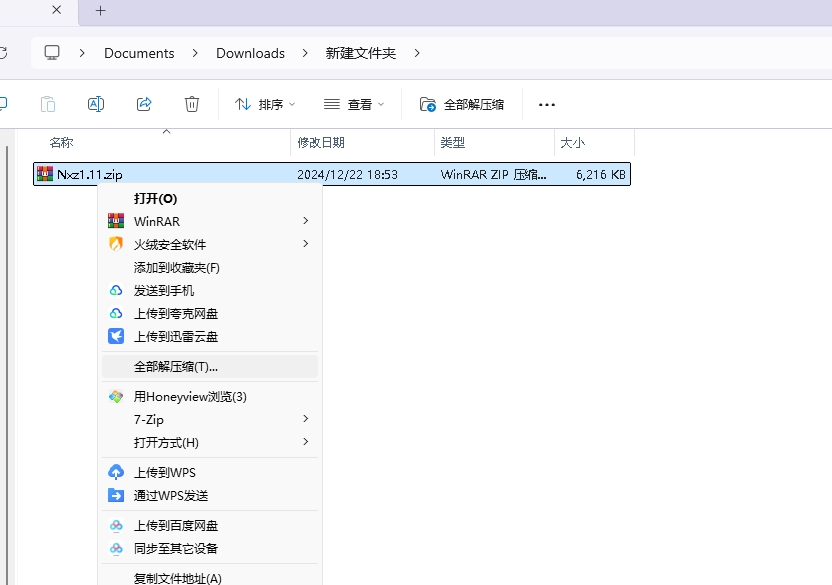This screenshot has height=585, width=832.
Task: Choose 上传到迅雷云盘 menu item
Action: point(210,337)
